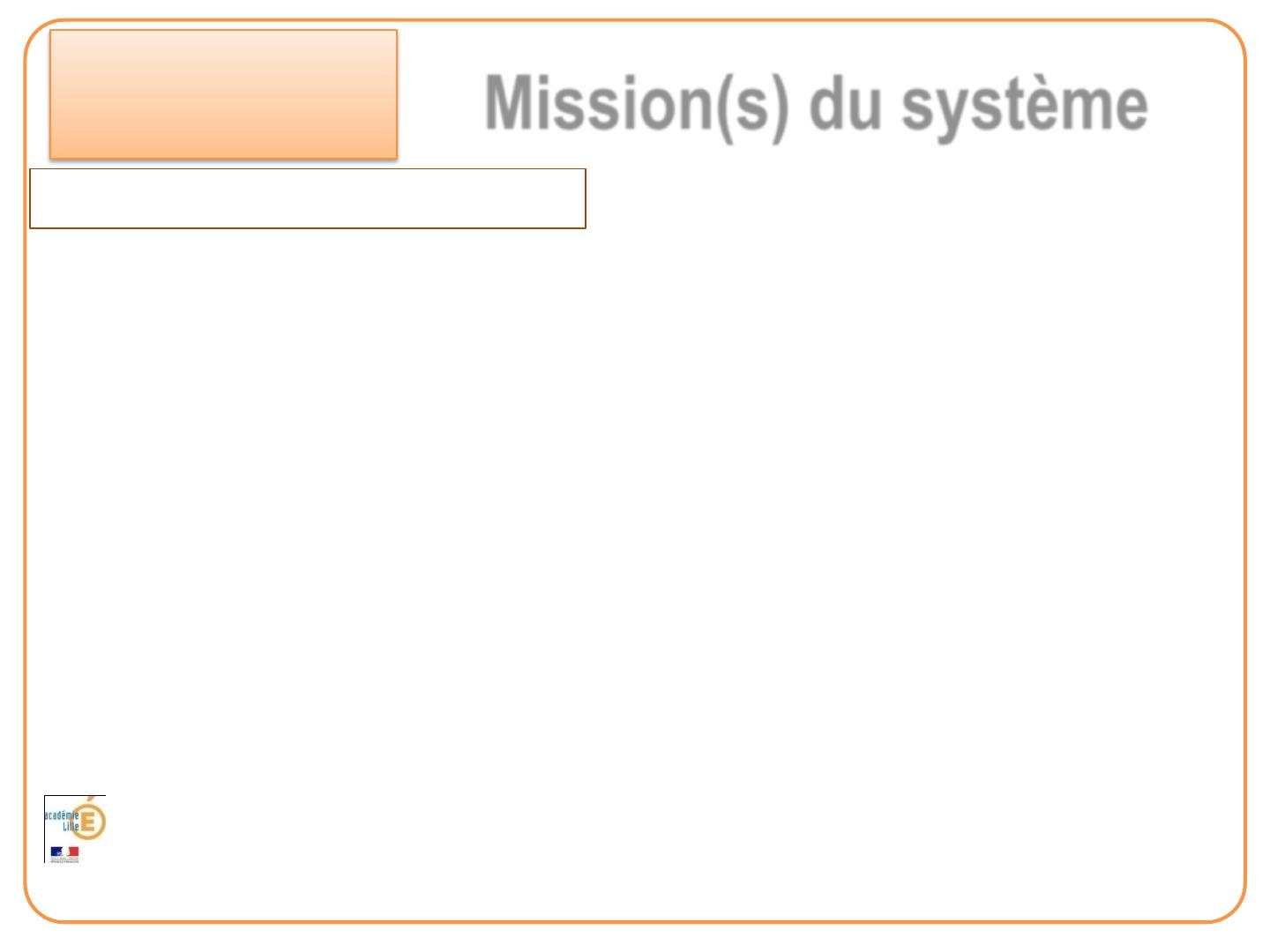This screenshot has height=952, width=1270.
Task: Click the French tricolor flag emblem
Action: pos(64,852)
